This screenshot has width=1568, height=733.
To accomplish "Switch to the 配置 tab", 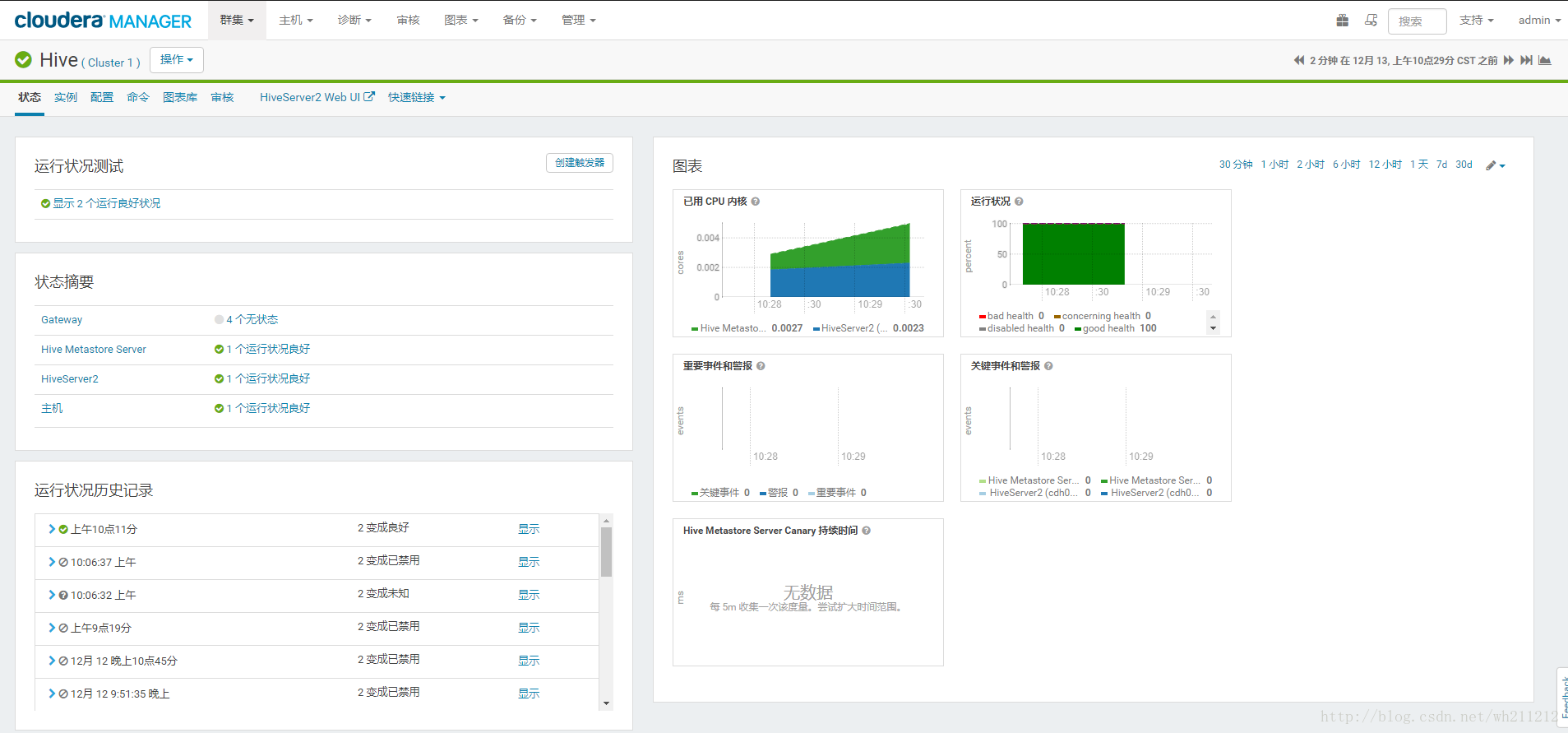I will 102,97.
